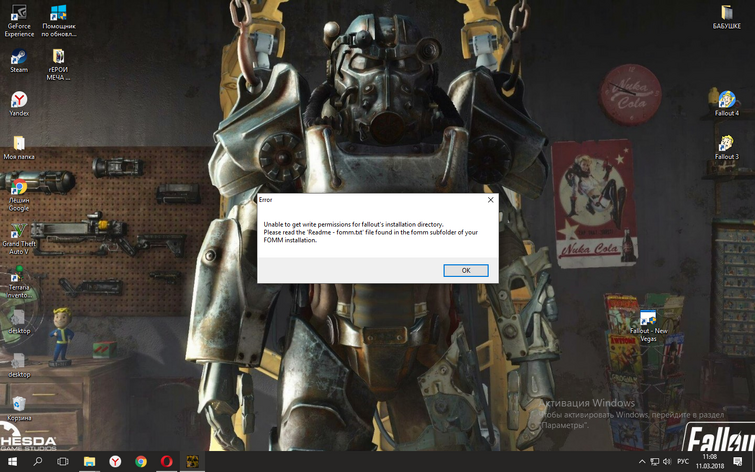This screenshot has height=472, width=755.
Task: Open GeForce Experience desktop icon
Action: tap(19, 21)
